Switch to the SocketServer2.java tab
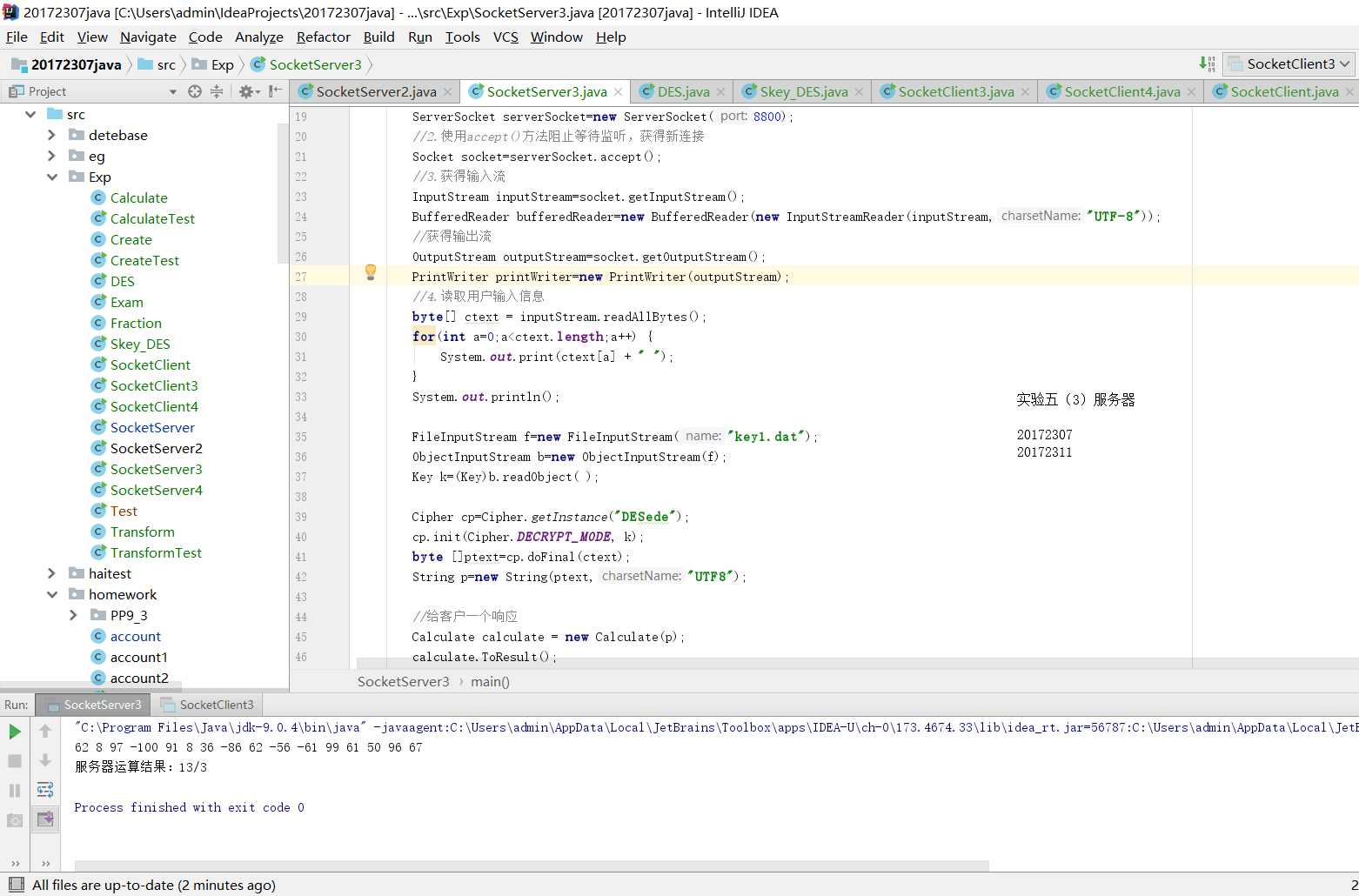Viewport: 1359px width, 896px height. point(376,91)
